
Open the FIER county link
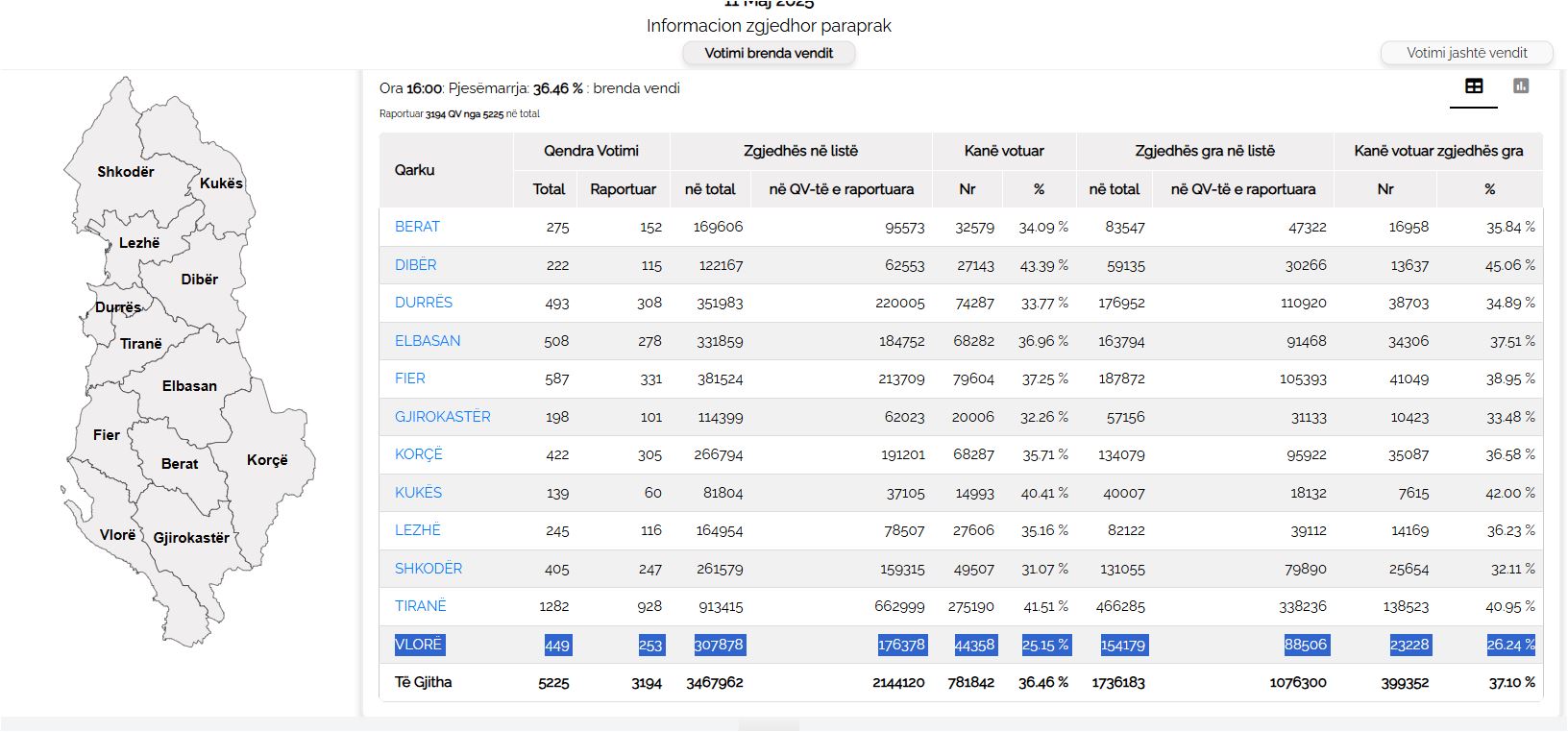click(x=409, y=378)
